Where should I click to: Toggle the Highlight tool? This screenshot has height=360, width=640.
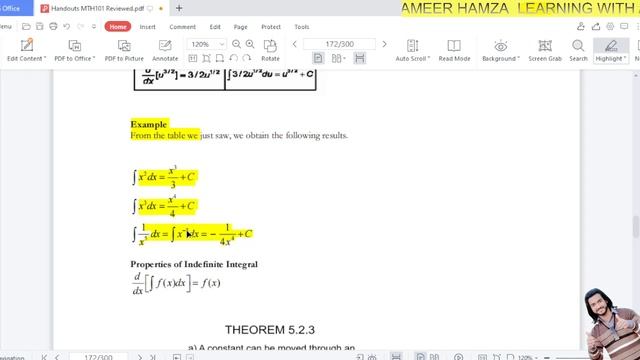click(x=611, y=50)
